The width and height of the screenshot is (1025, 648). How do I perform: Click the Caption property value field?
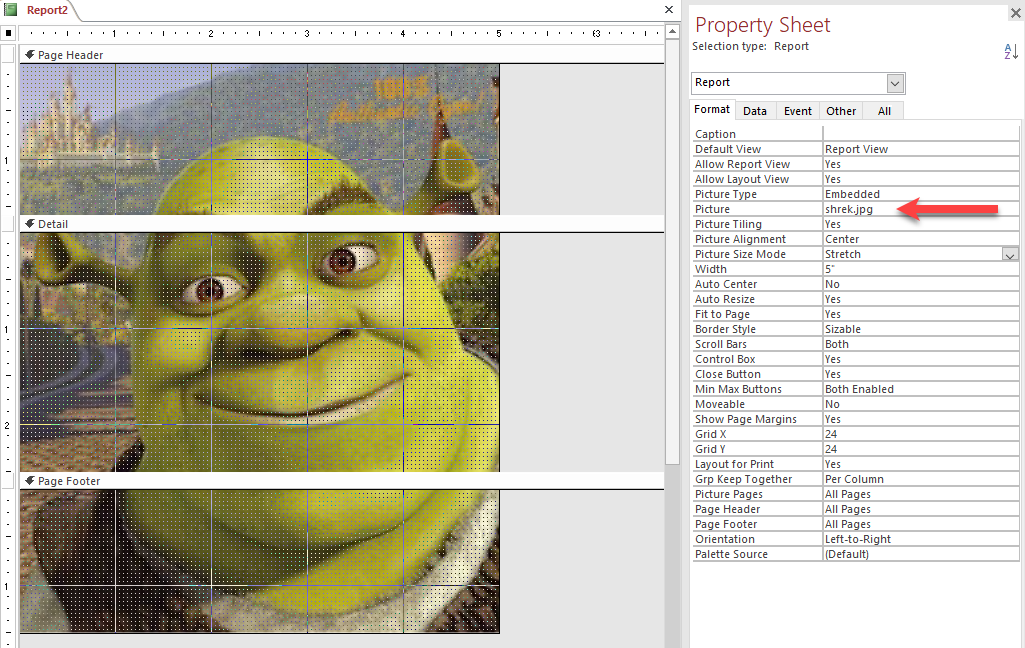pyautogui.click(x=920, y=134)
